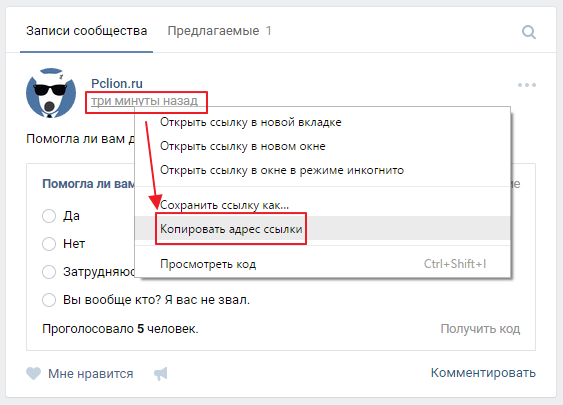Viewport: 563px width, 405px height.
Task: Click the 'Получить код' link
Action: click(480, 329)
